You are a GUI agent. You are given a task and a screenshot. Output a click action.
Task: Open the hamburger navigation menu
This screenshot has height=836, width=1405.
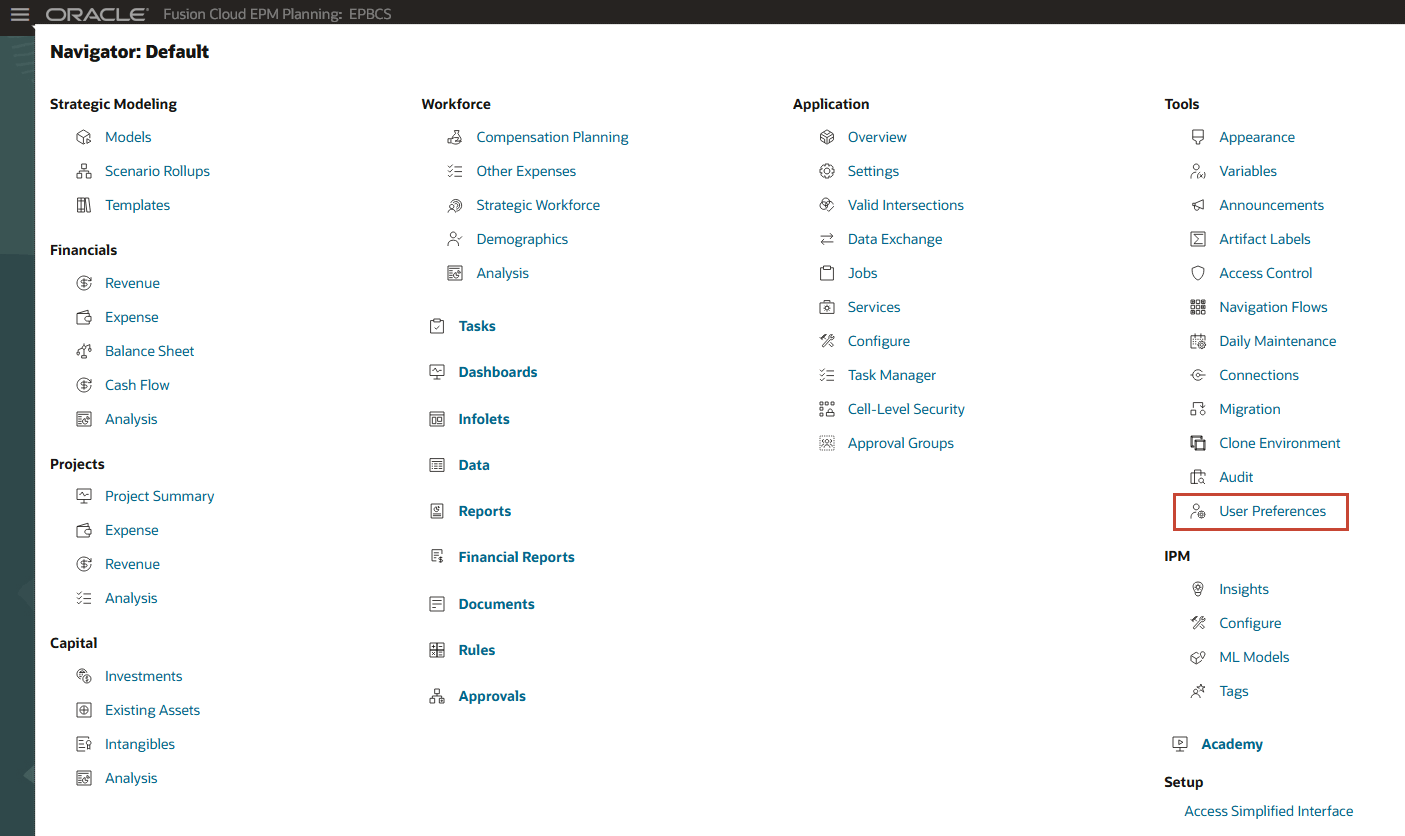(17, 14)
